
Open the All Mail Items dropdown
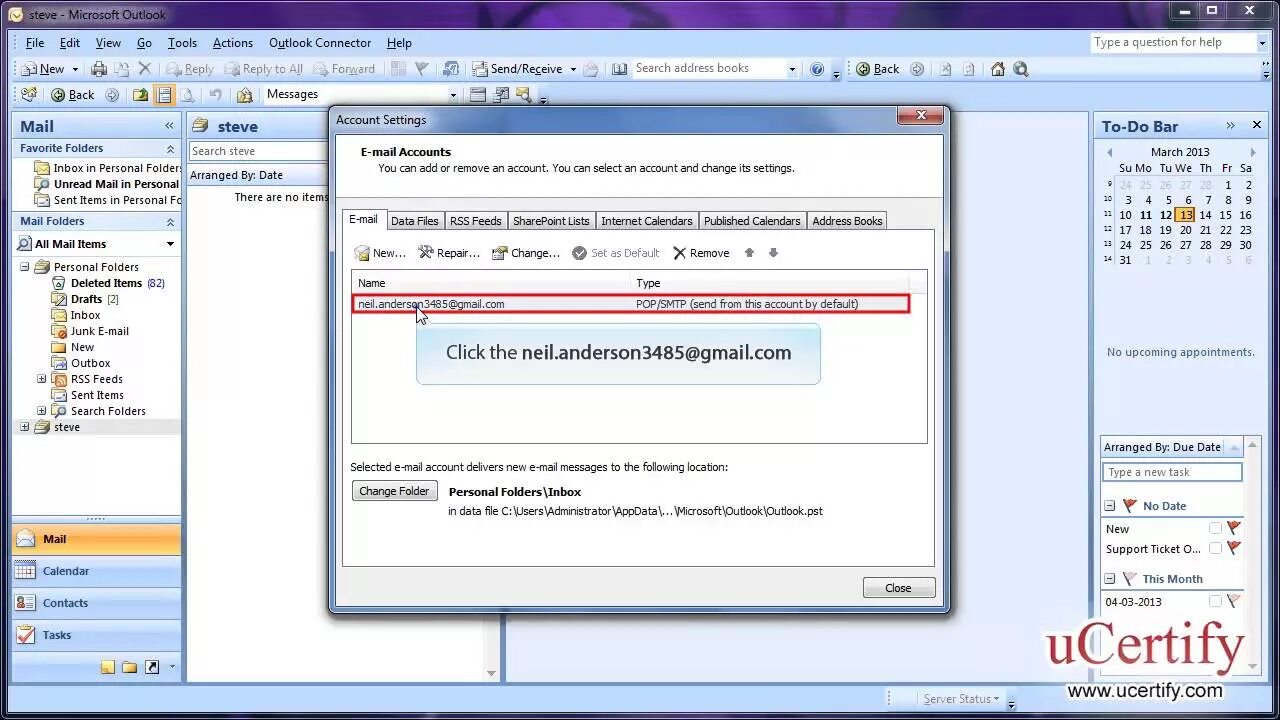(x=172, y=243)
